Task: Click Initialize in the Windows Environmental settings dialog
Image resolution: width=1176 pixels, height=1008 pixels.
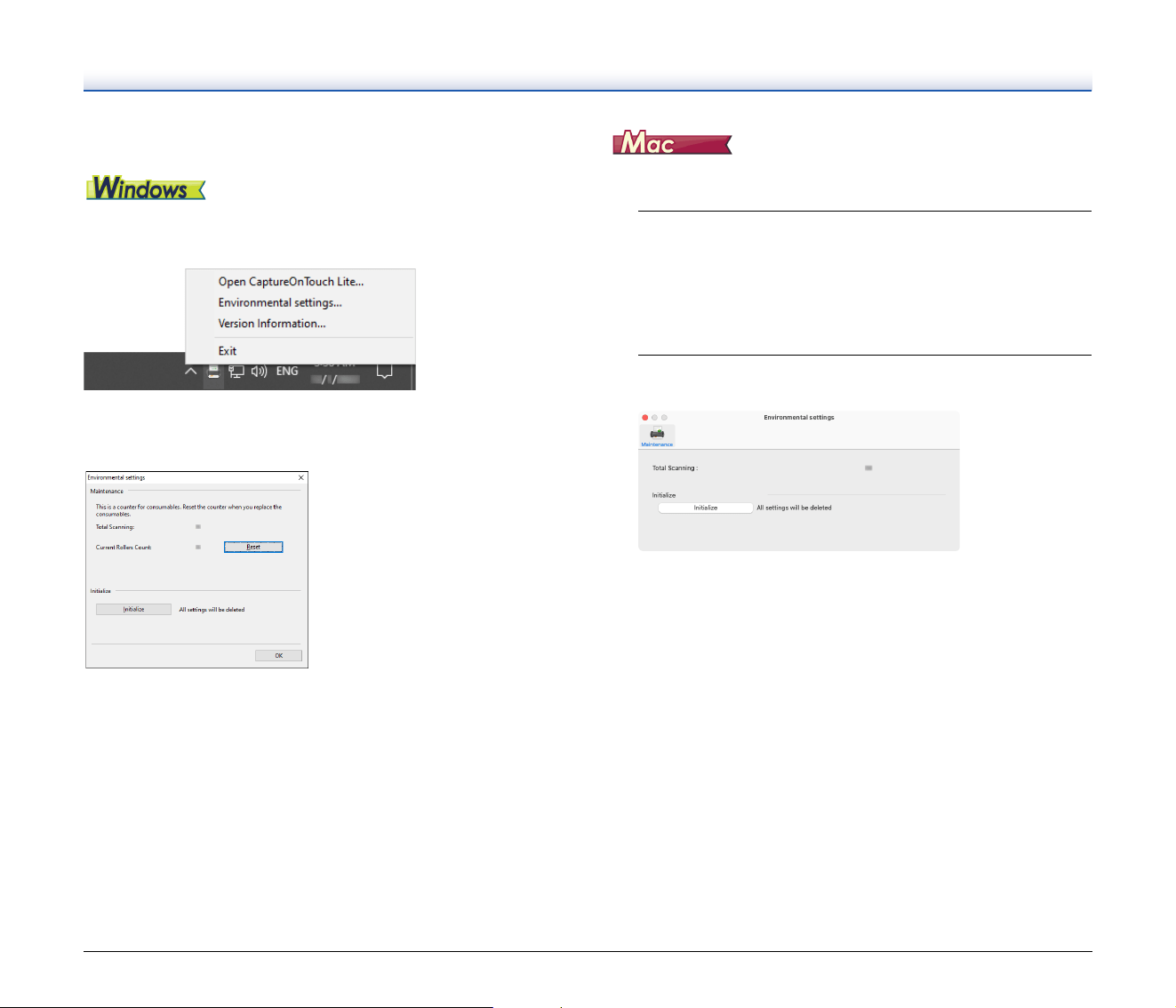Action: pyautogui.click(x=133, y=610)
